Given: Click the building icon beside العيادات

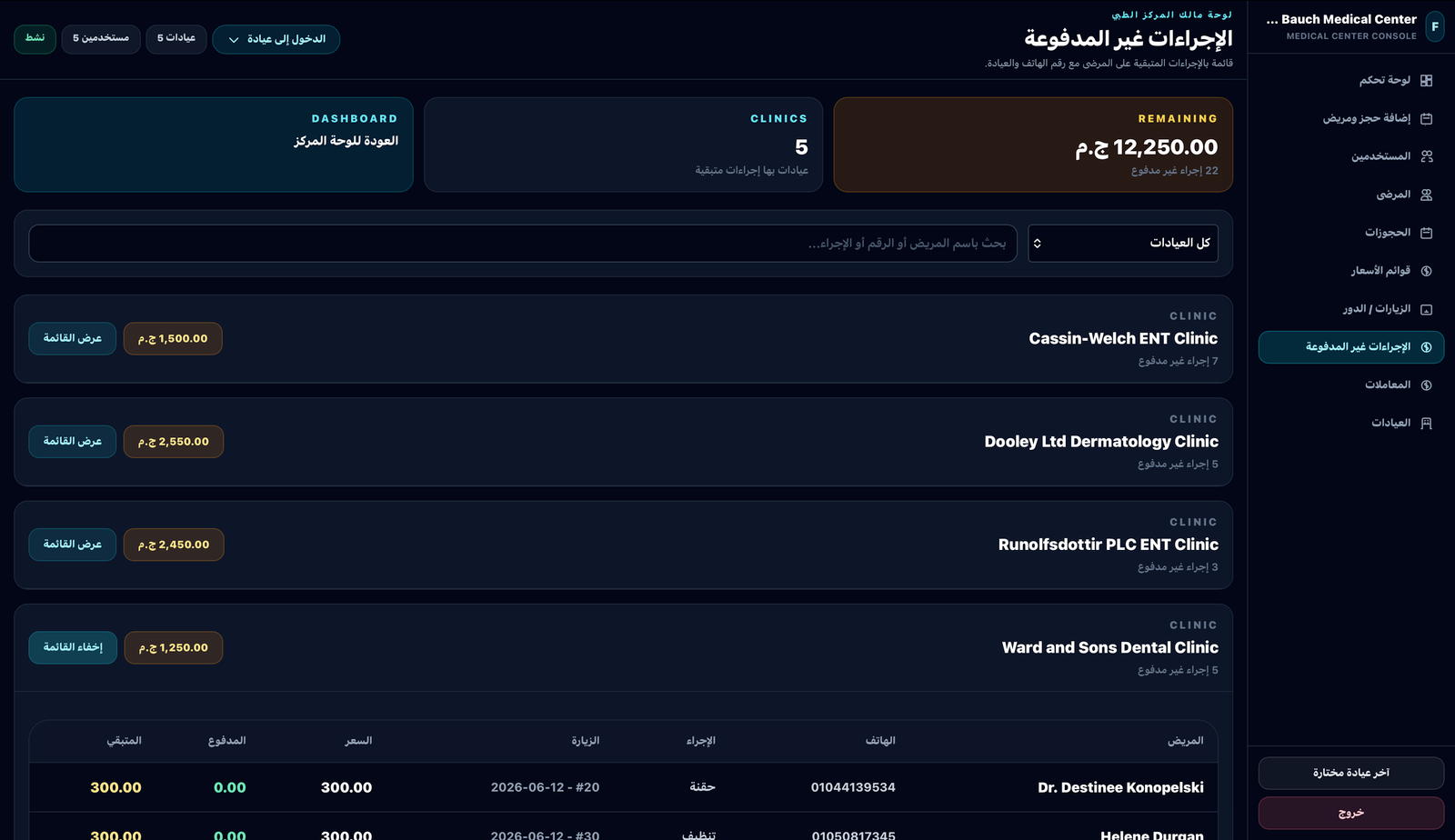Looking at the screenshot, I should [1426, 424].
